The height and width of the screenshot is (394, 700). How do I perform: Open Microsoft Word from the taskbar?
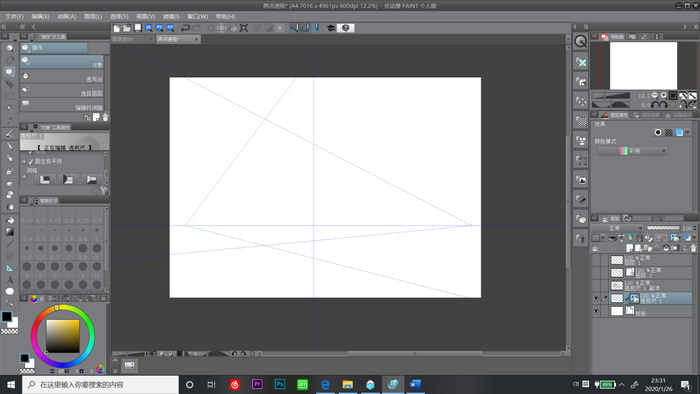[x=415, y=385]
